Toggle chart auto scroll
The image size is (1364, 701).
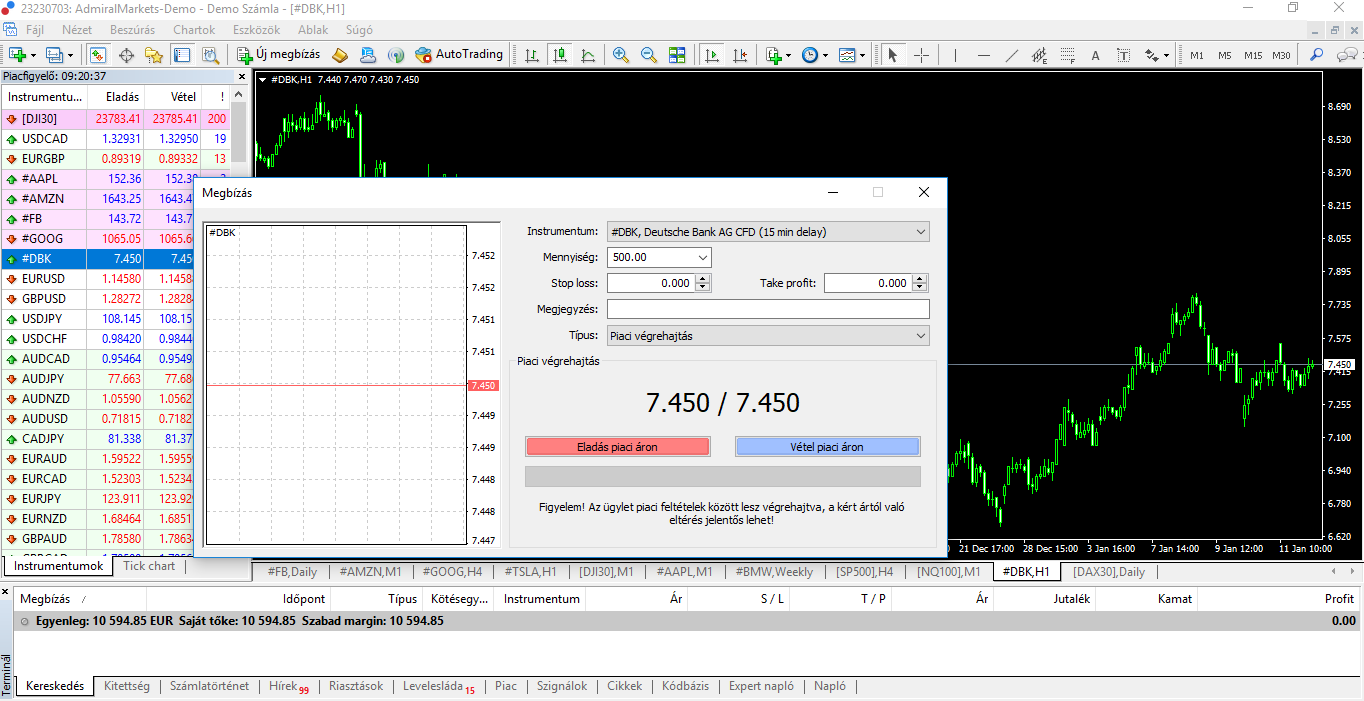[712, 55]
